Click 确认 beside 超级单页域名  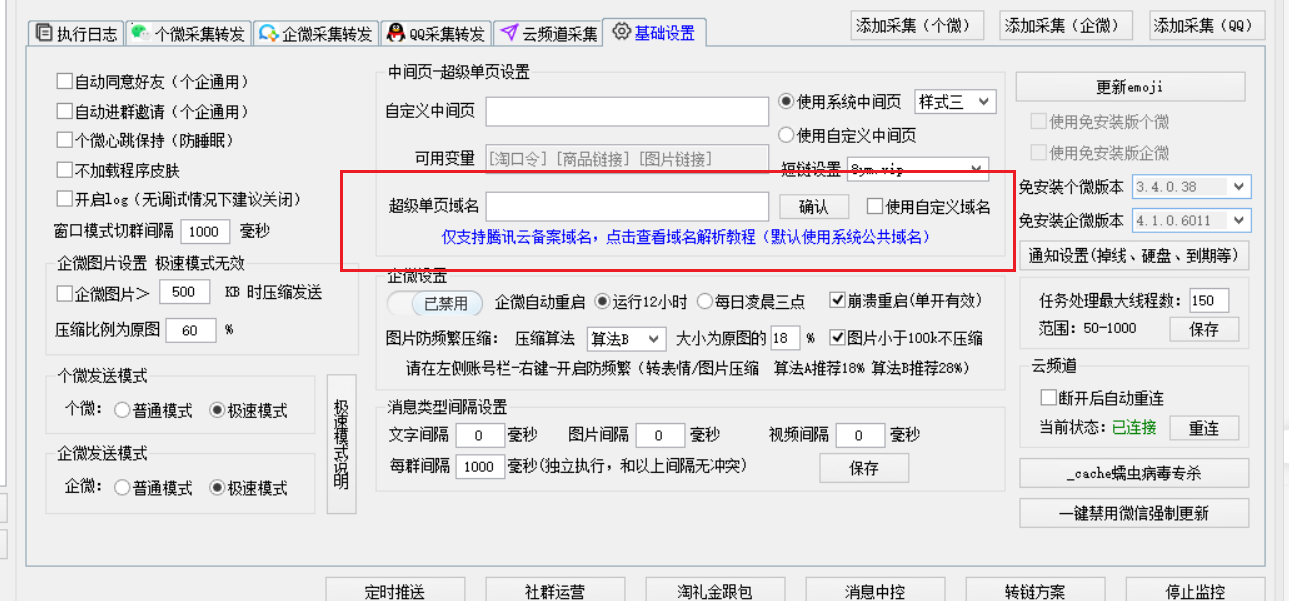[814, 207]
